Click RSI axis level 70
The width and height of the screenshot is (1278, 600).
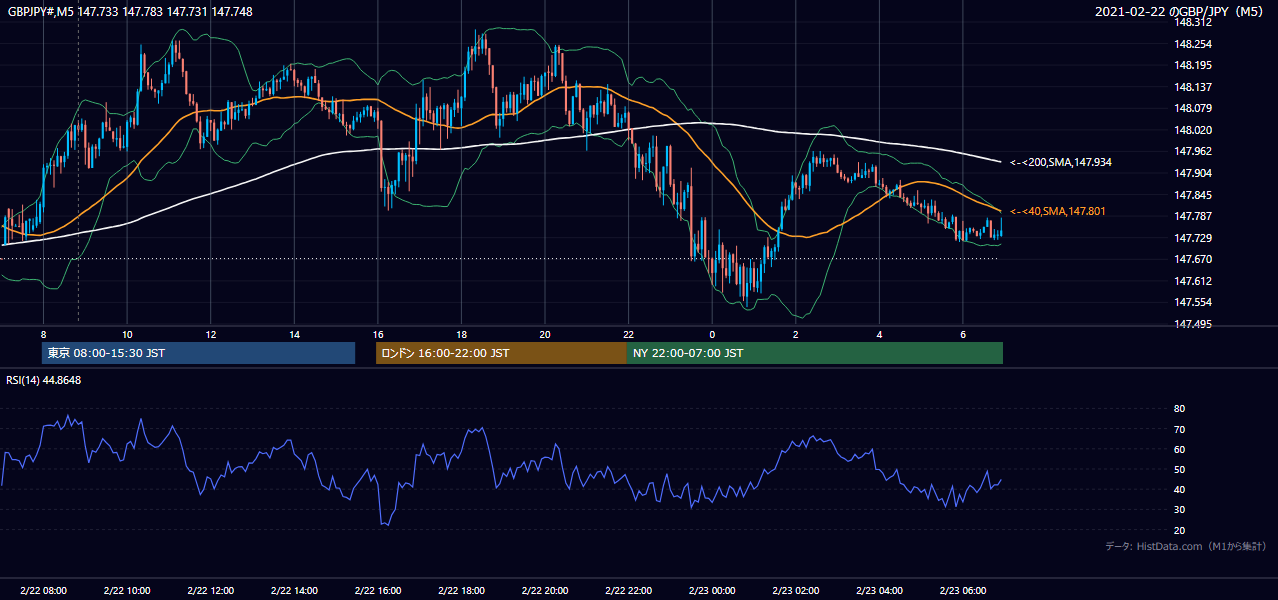tap(1179, 429)
